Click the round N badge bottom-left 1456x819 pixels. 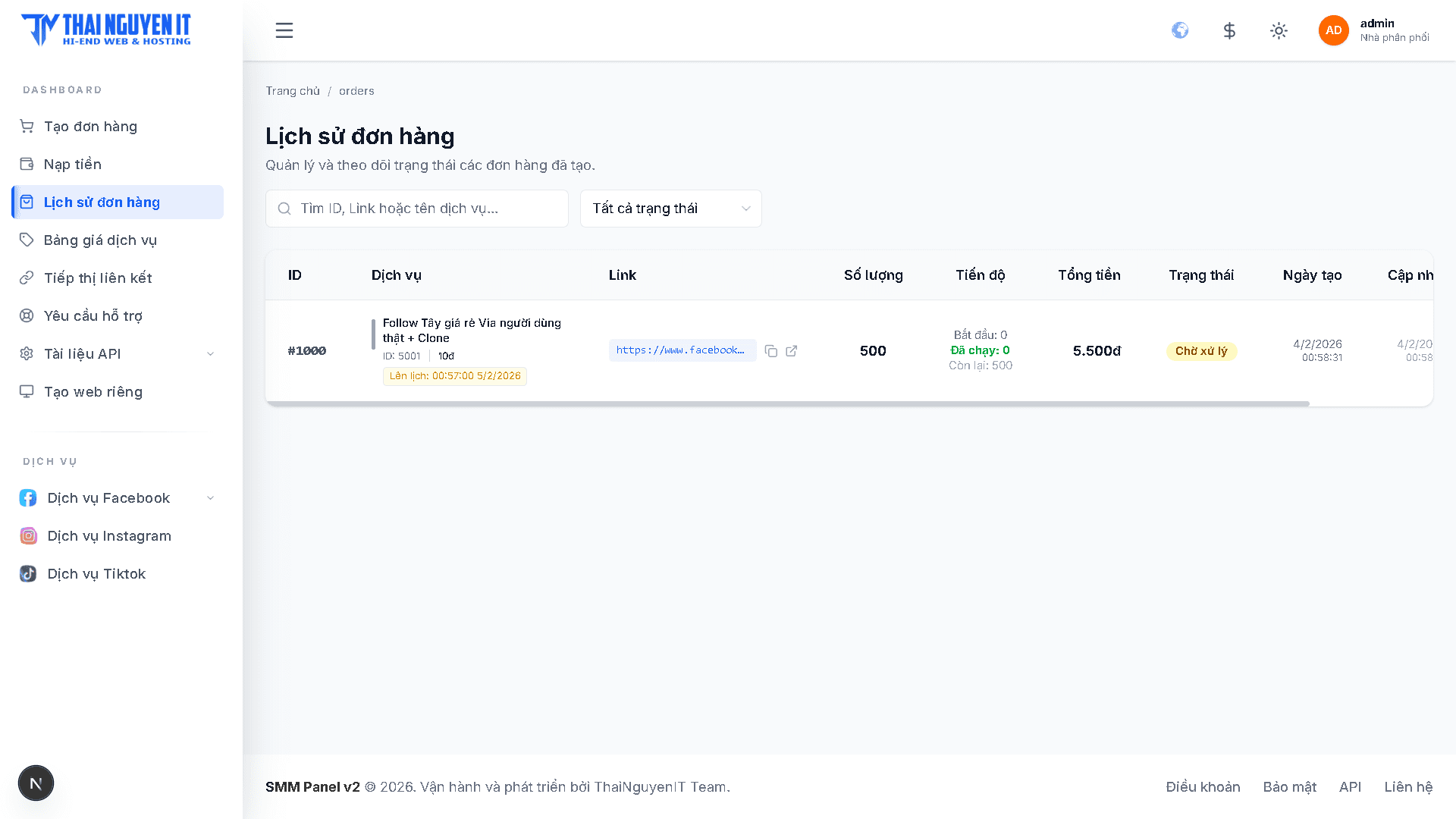tap(36, 783)
